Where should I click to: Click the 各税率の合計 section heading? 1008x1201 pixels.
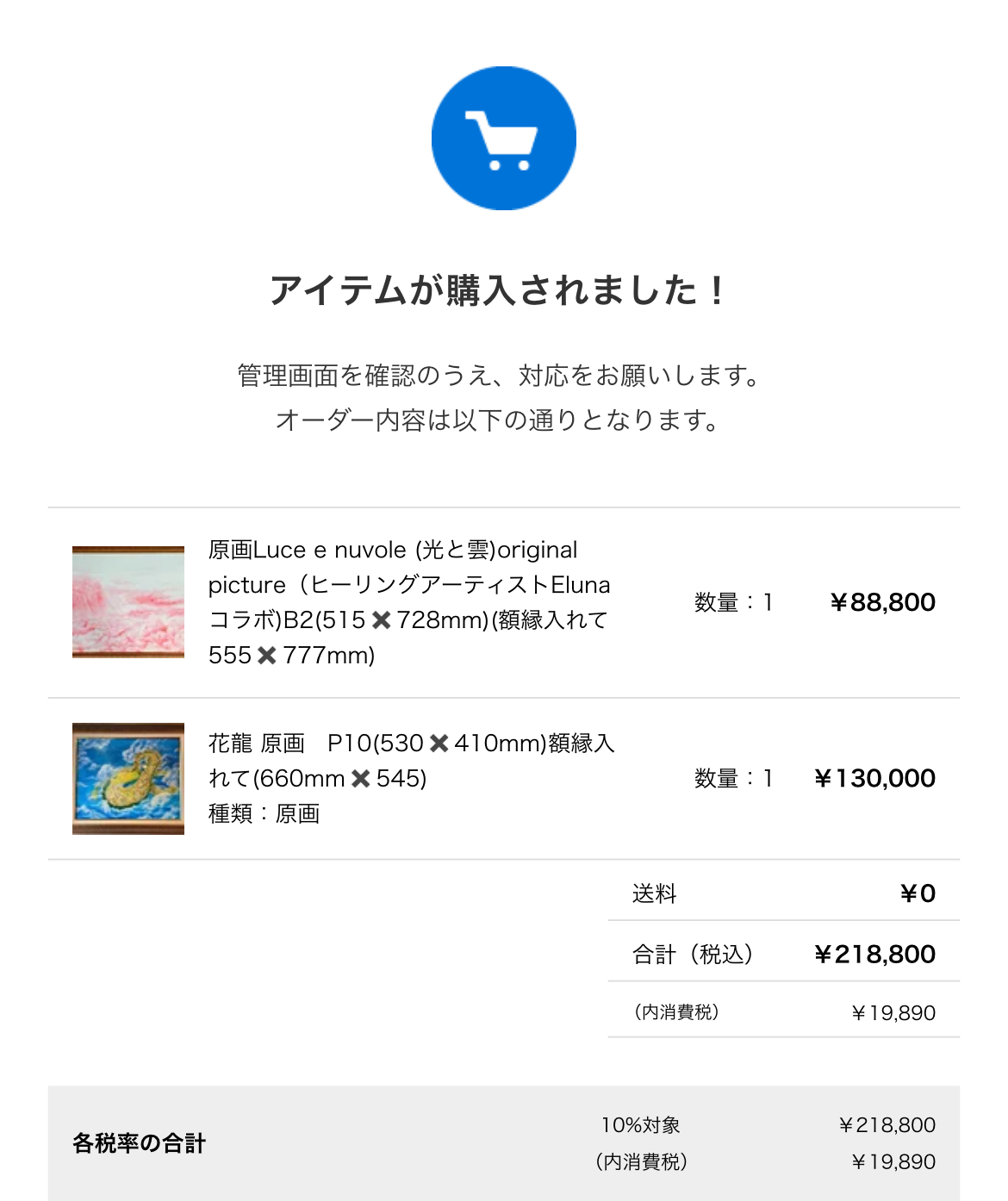tap(140, 1143)
